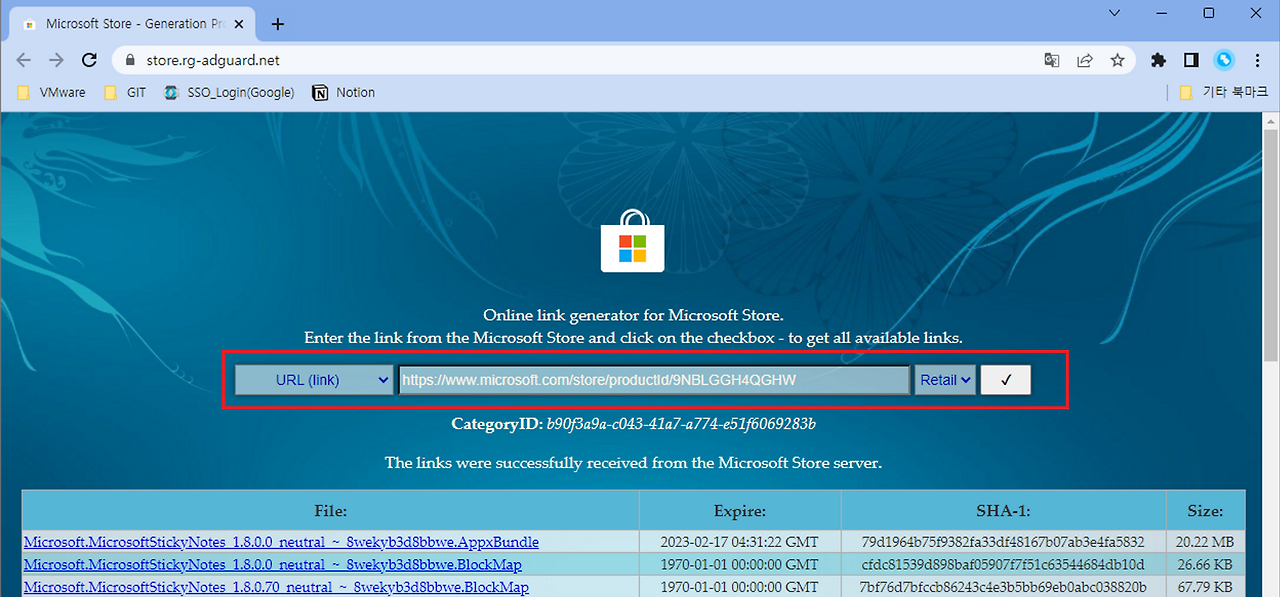Open GIT bookmark folder
1280x597 pixels.
(124, 92)
